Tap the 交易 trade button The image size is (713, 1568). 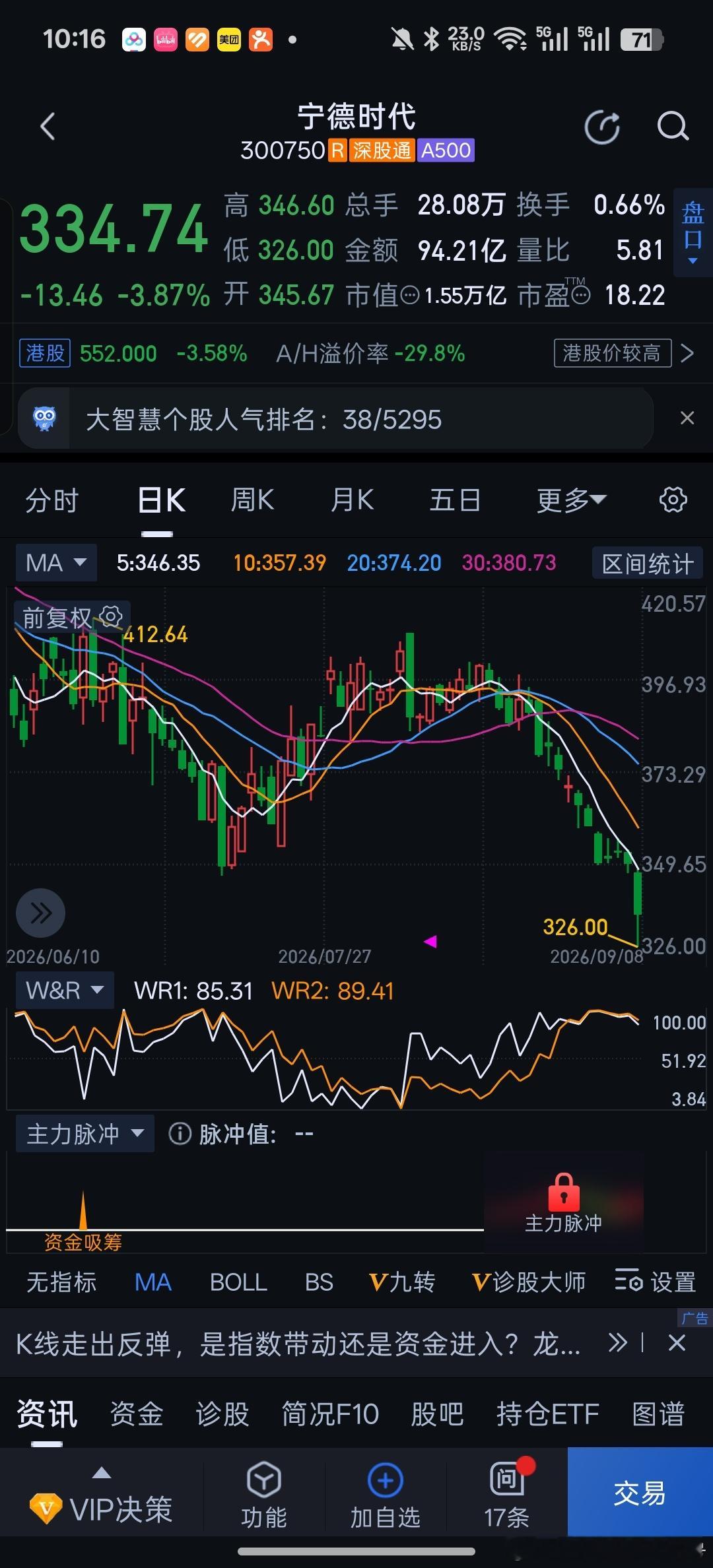click(x=640, y=1492)
